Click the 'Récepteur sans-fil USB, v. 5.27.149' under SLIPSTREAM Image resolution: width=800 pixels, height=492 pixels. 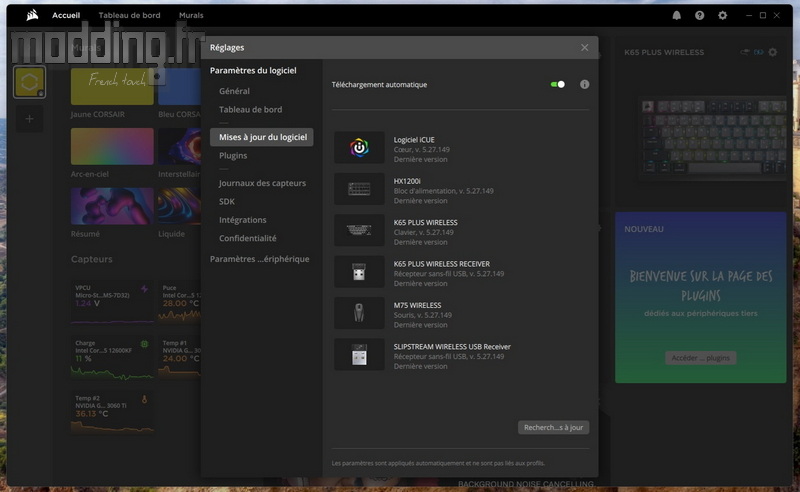click(x=449, y=356)
